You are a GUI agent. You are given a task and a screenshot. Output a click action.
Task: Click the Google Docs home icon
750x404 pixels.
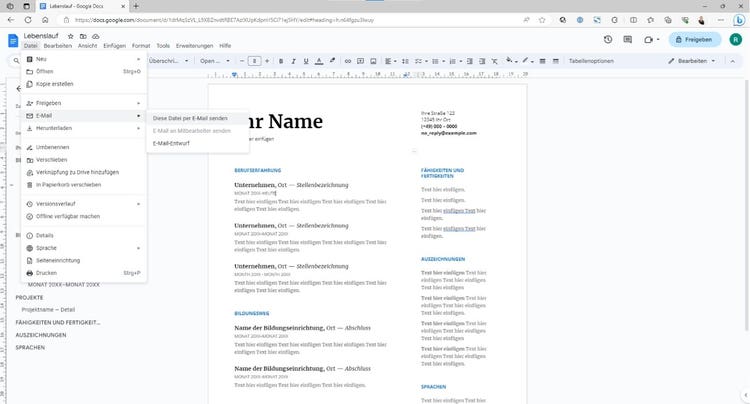[13, 41]
